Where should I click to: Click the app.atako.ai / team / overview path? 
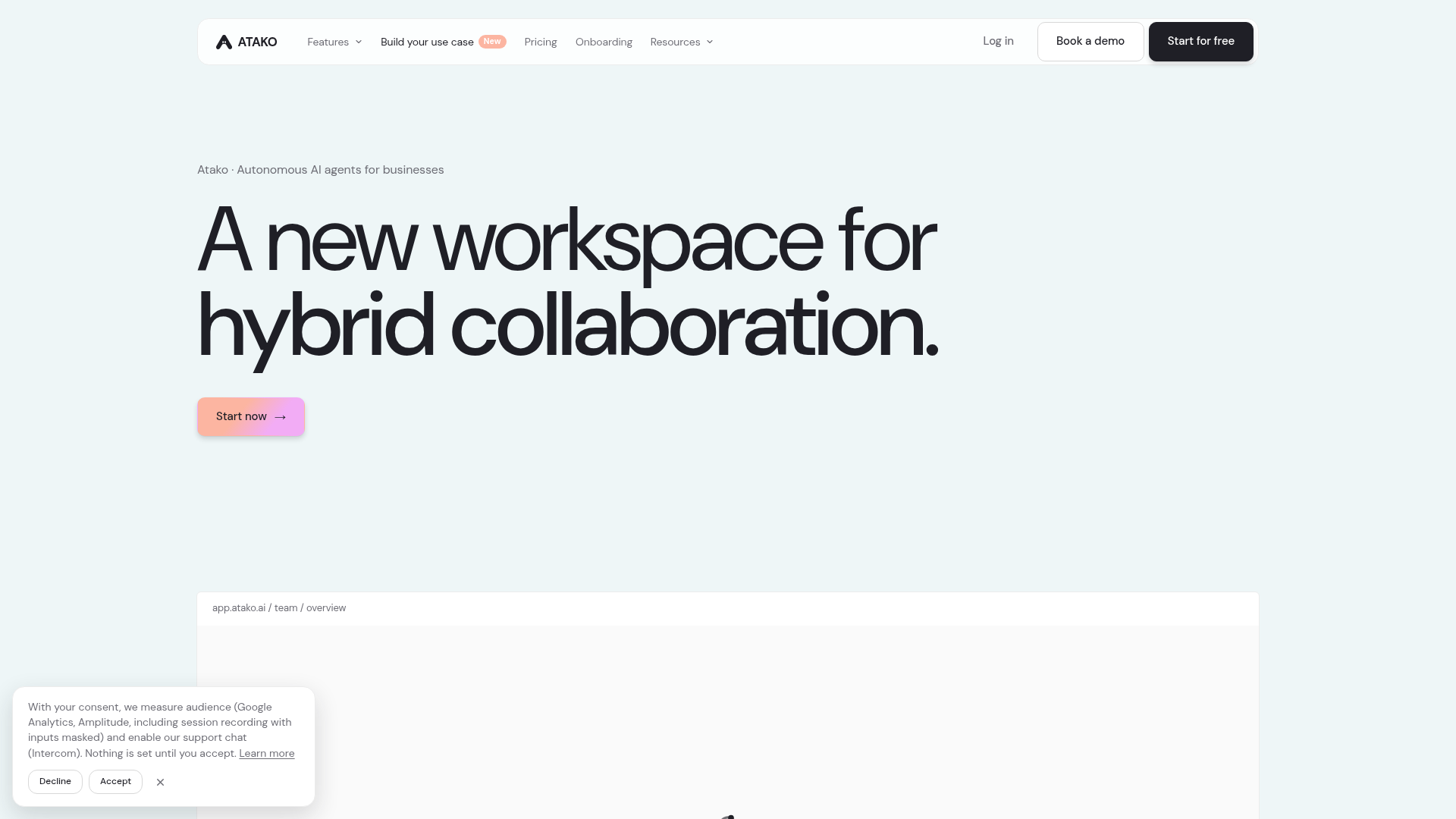click(x=279, y=608)
